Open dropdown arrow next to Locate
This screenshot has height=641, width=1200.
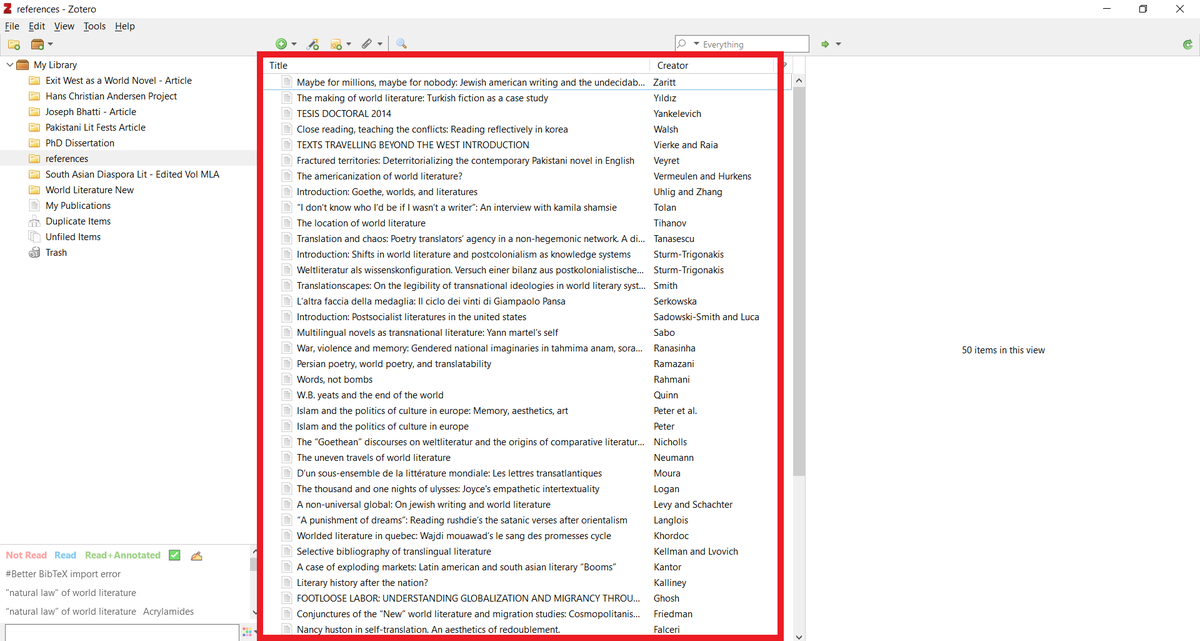[838, 44]
